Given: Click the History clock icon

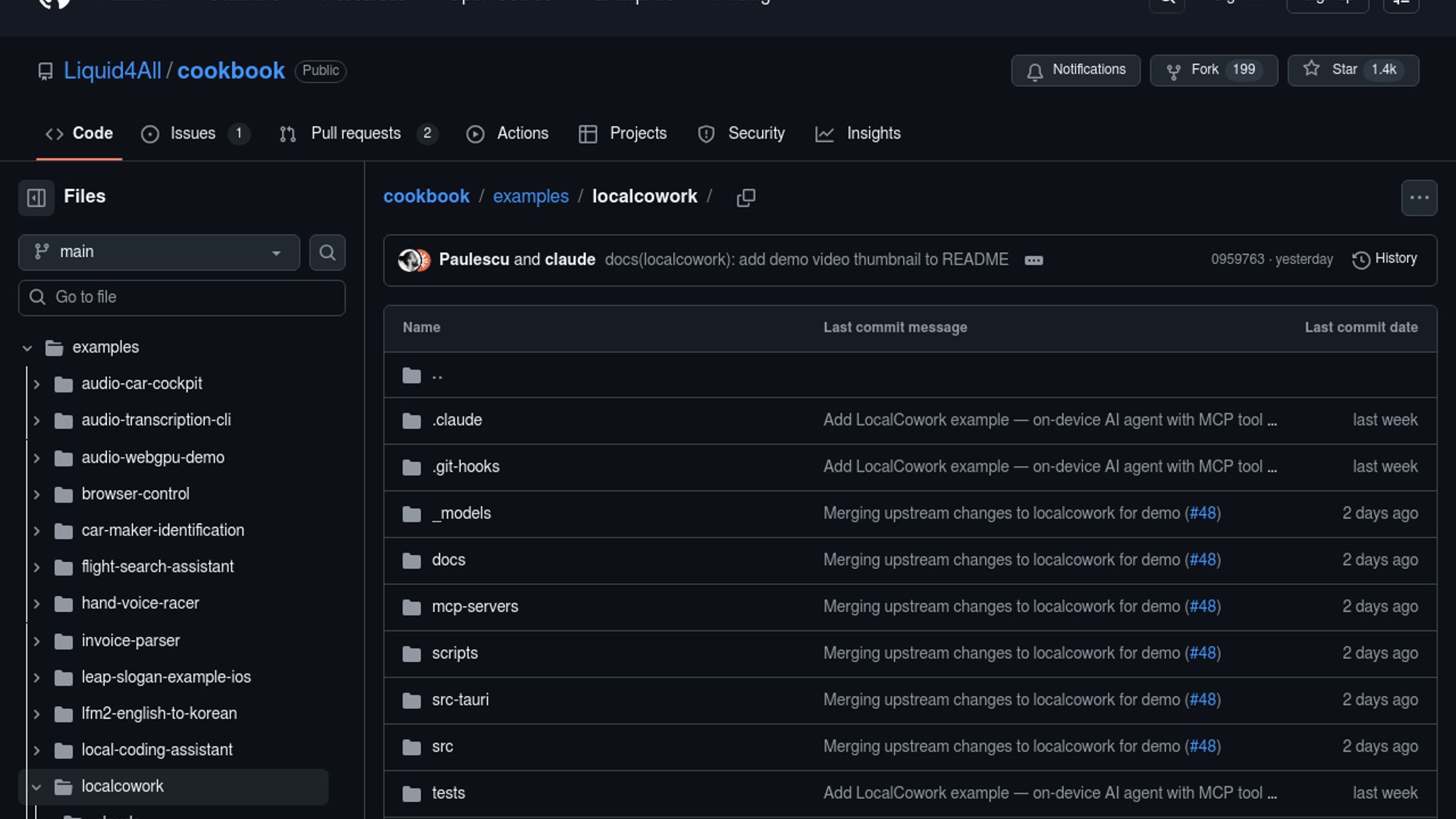Looking at the screenshot, I should pos(1361,260).
